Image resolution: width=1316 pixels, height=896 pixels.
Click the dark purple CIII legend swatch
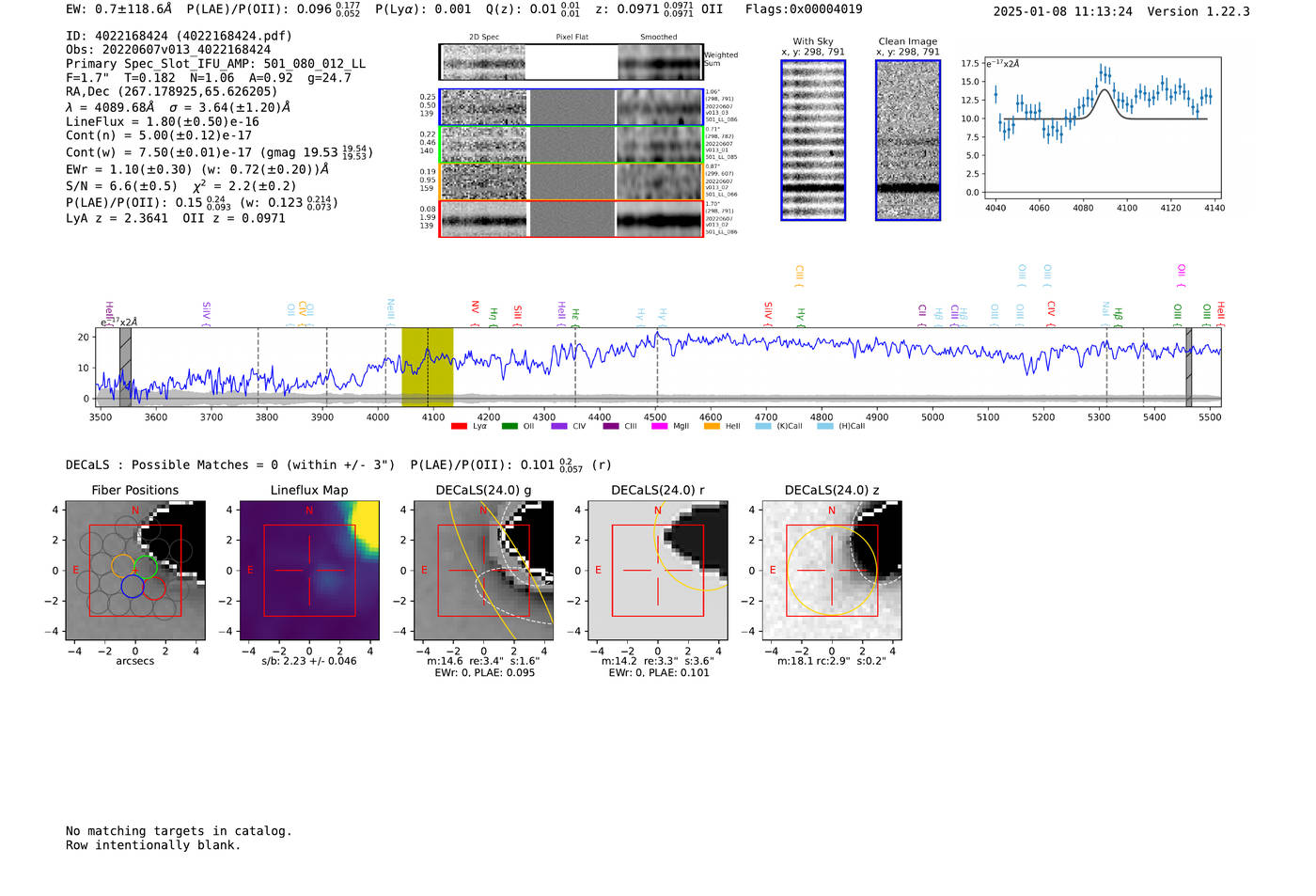[611, 427]
